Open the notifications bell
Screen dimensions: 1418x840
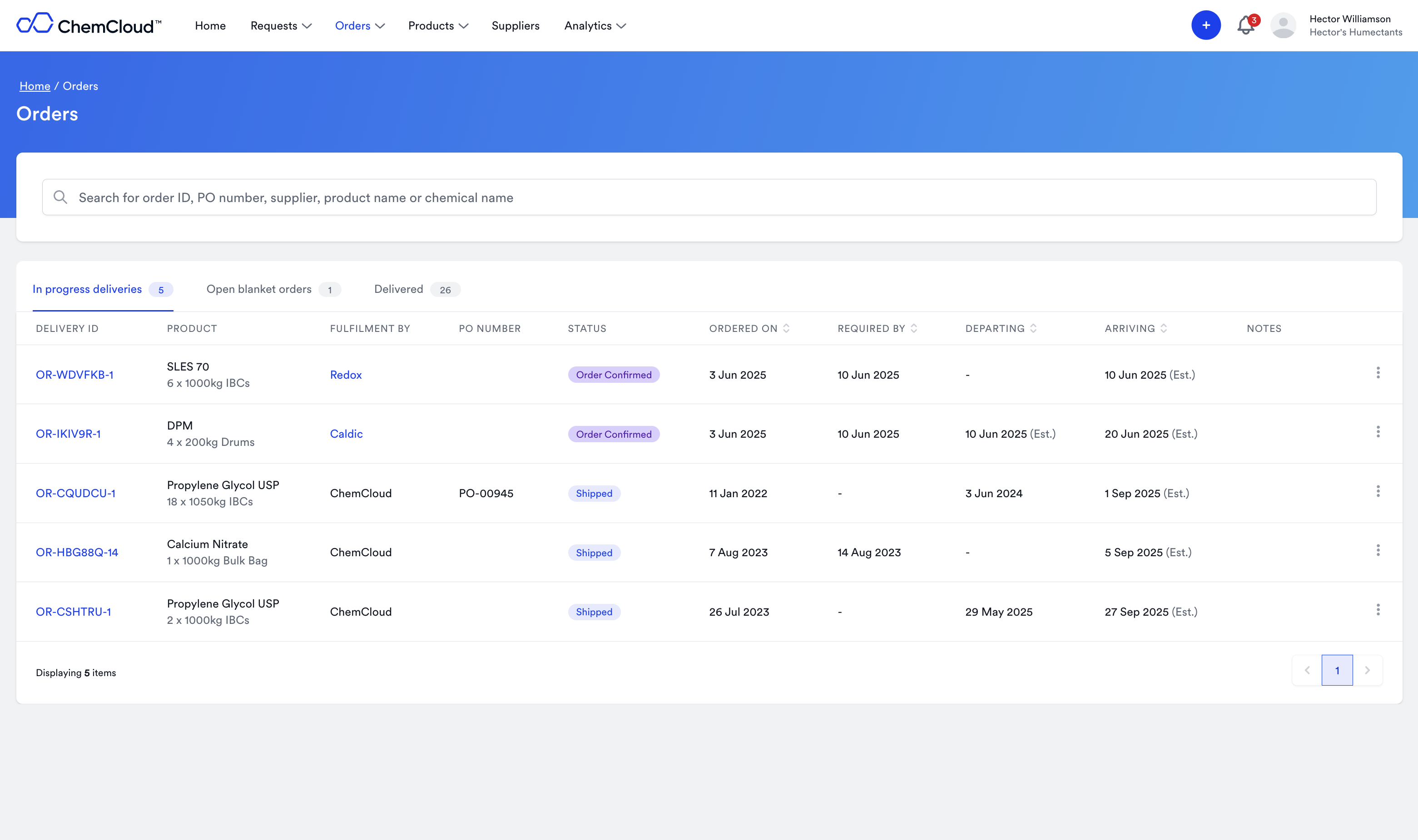coord(1245,25)
